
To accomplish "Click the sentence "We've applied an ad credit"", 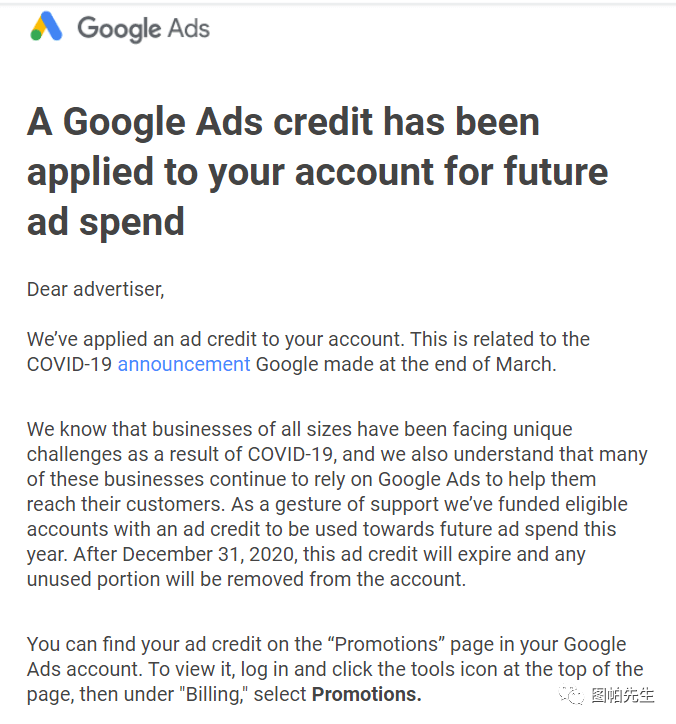I will pyautogui.click(x=216, y=339).
